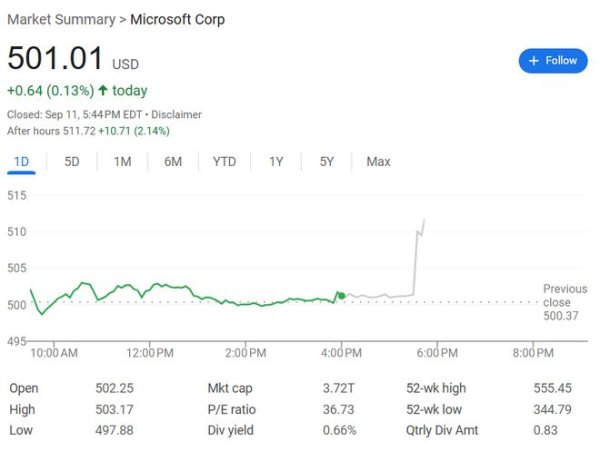Switch to the 1Y chart view
The height and width of the screenshot is (451, 600).
[276, 162]
